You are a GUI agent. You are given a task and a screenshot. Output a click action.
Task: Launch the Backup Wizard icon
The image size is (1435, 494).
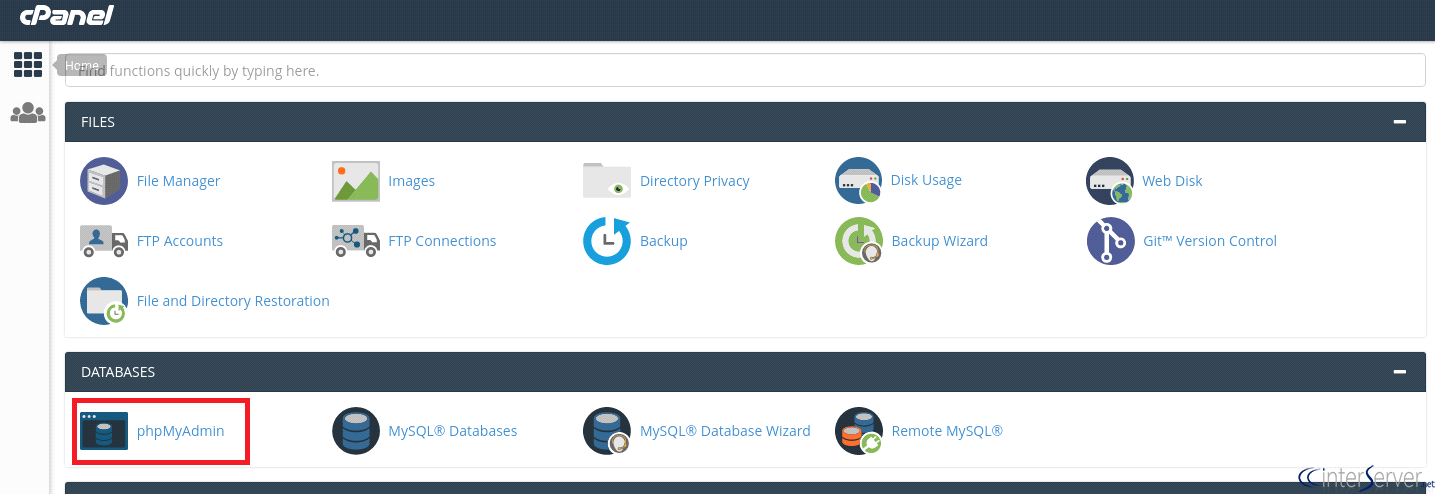tap(859, 241)
